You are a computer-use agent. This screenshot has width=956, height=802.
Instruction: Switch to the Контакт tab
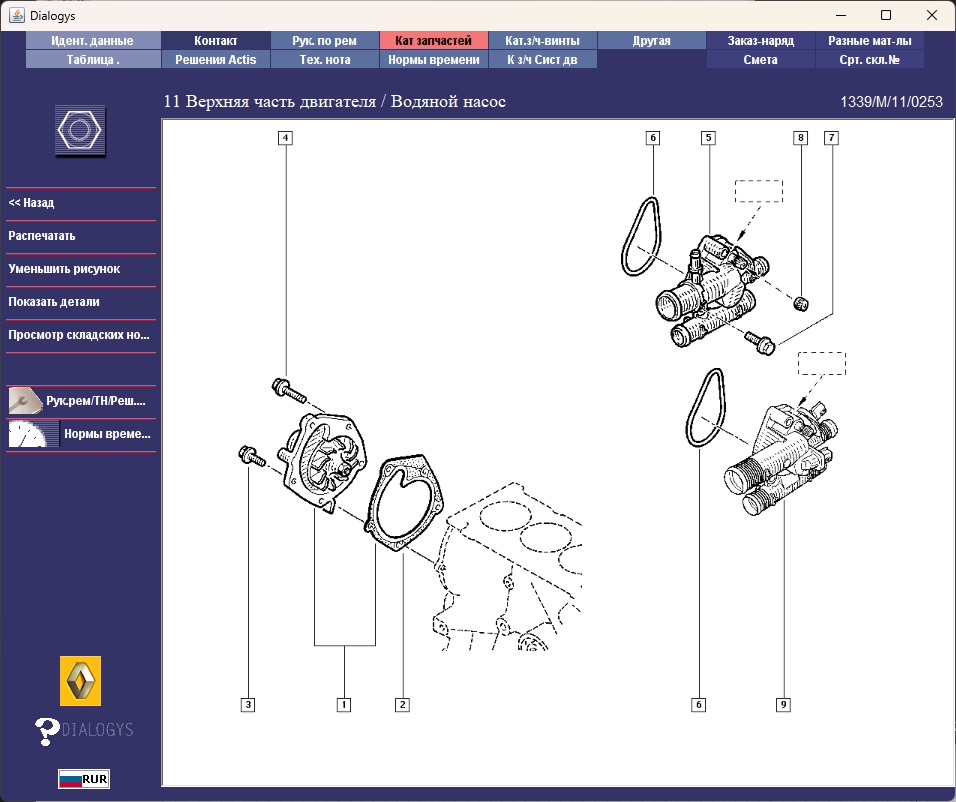tap(216, 41)
